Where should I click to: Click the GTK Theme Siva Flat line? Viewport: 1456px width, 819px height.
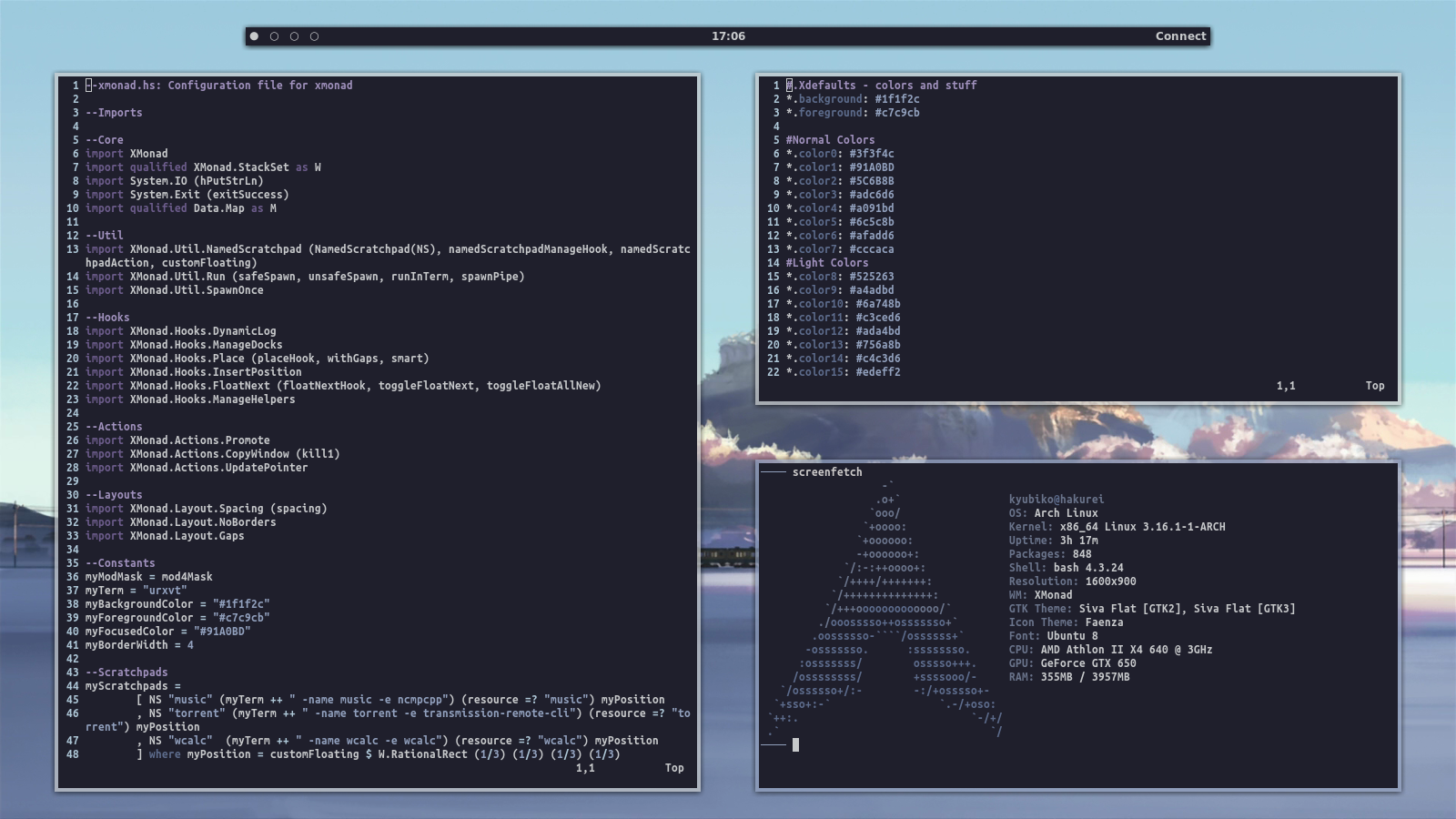(1152, 609)
